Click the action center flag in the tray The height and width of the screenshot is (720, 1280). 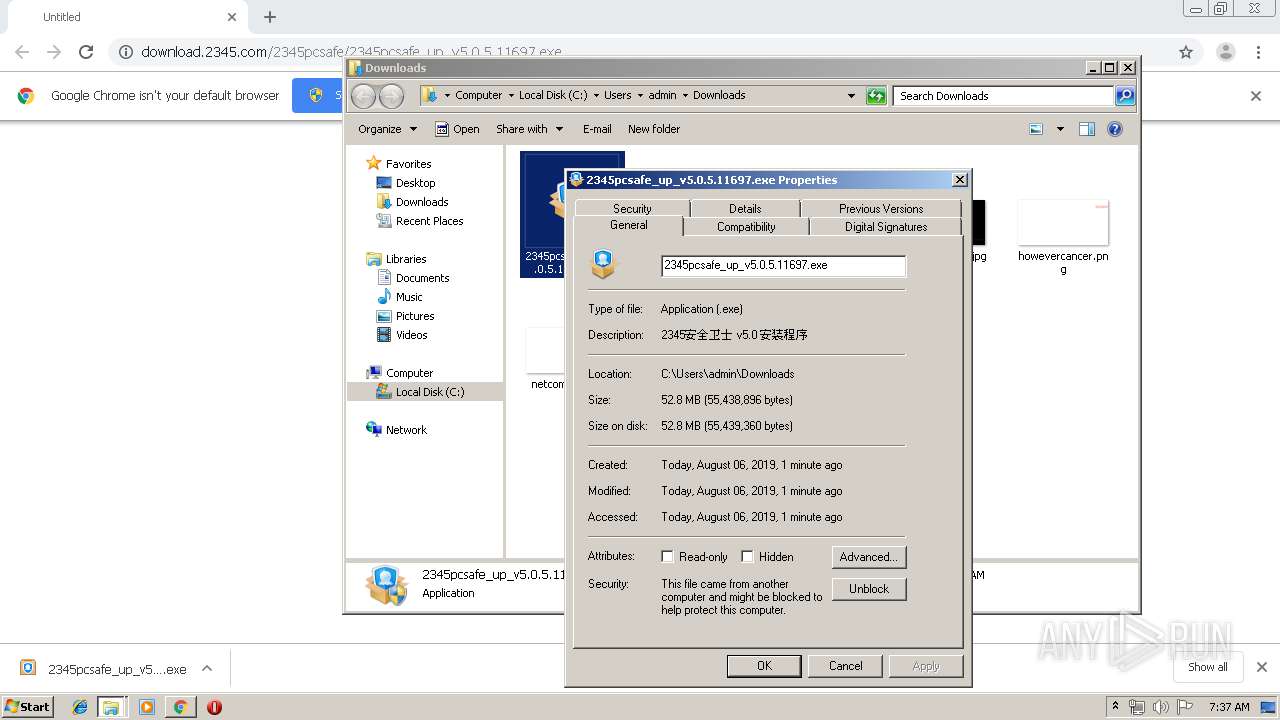[x=1185, y=707]
